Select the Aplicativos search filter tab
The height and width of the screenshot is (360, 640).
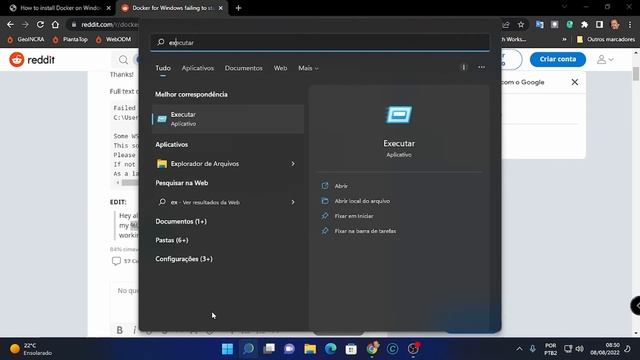(198, 68)
